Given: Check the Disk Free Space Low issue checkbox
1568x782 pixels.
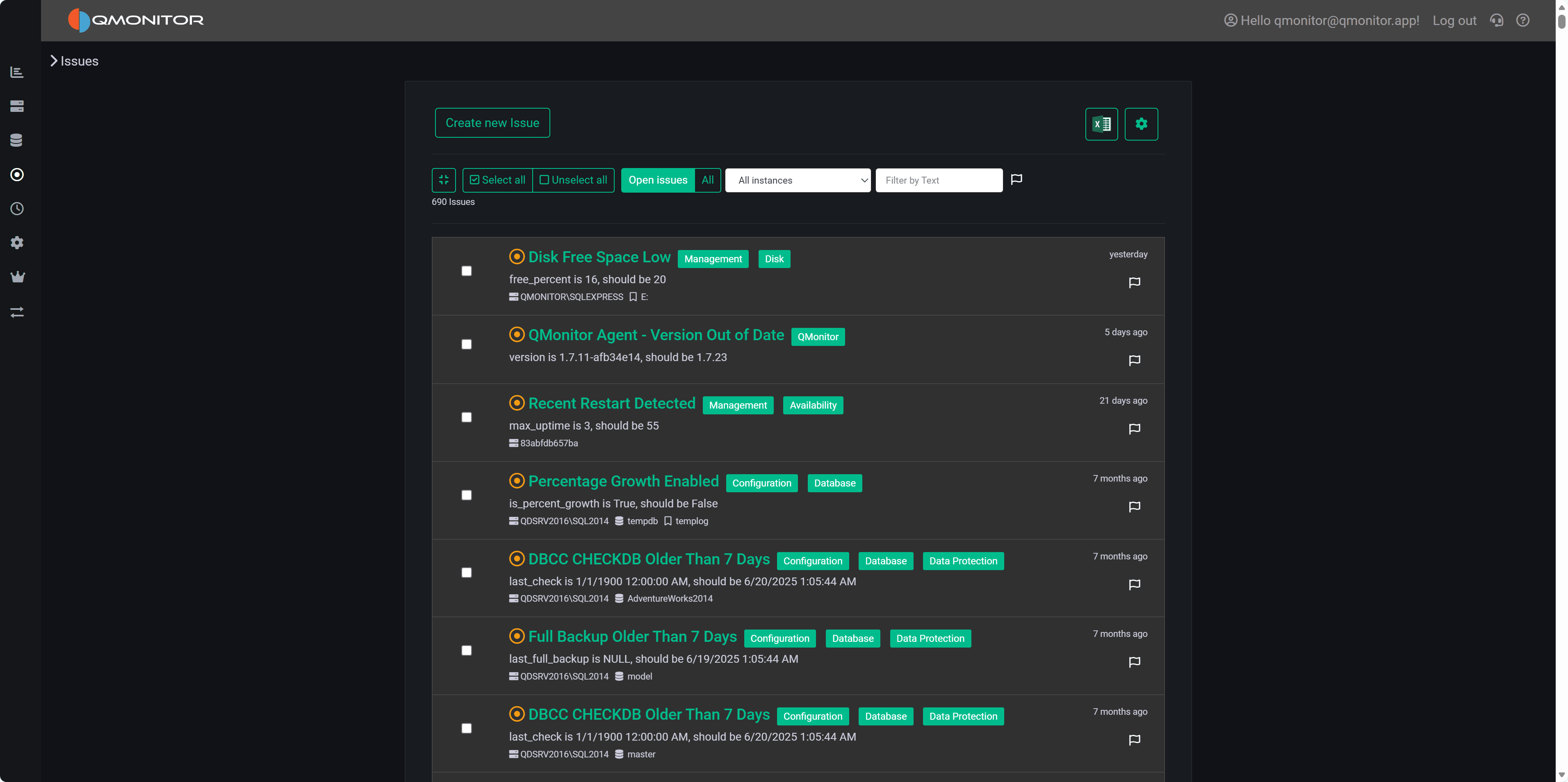Looking at the screenshot, I should [467, 271].
